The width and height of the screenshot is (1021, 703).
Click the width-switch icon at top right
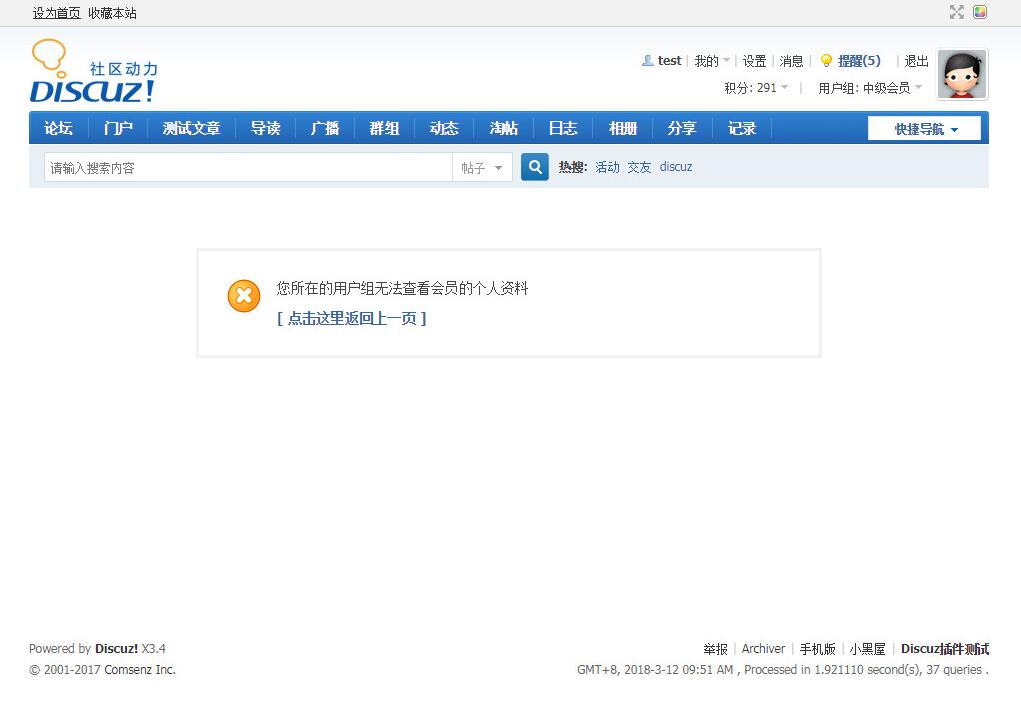[957, 12]
